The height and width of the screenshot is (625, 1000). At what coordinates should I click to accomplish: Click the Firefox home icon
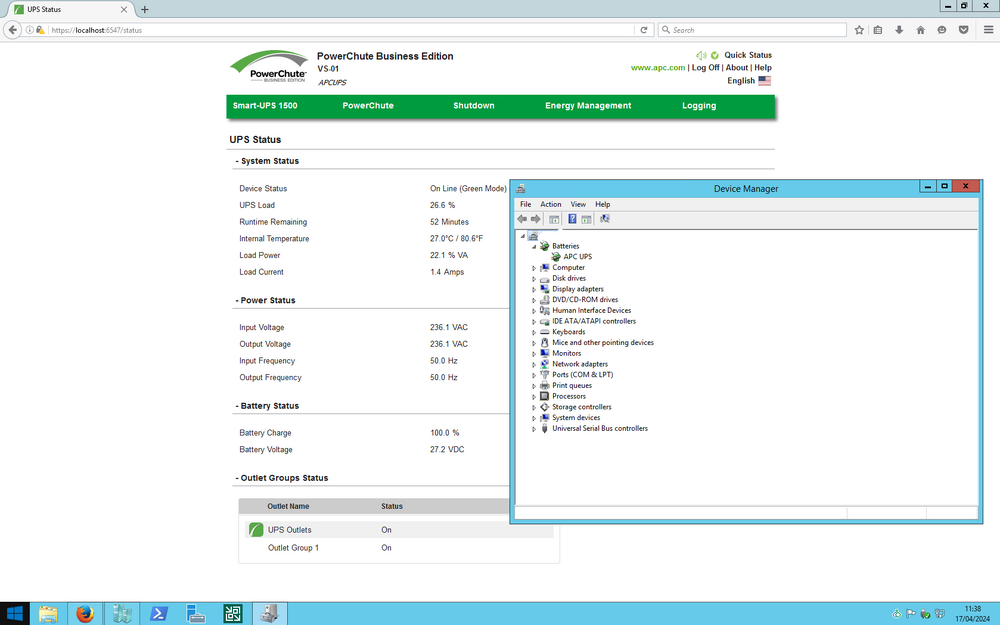pyautogui.click(x=920, y=30)
